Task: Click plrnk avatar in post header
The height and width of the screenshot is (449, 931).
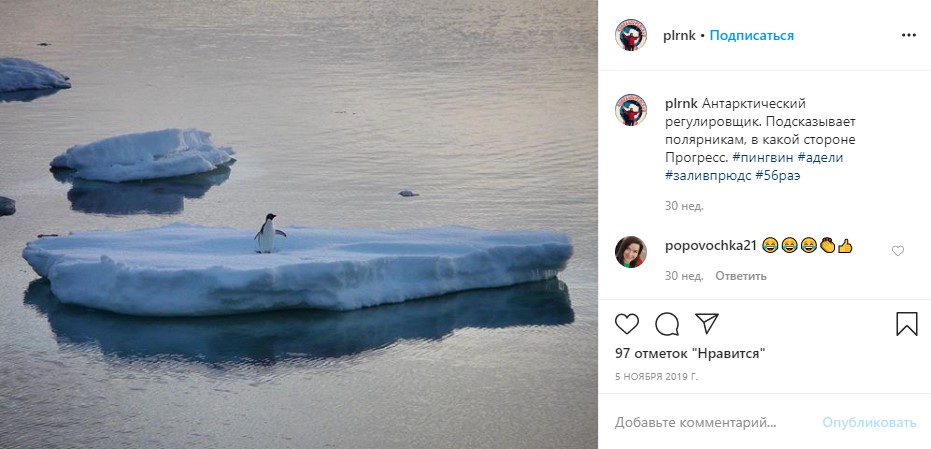Action: (631, 35)
